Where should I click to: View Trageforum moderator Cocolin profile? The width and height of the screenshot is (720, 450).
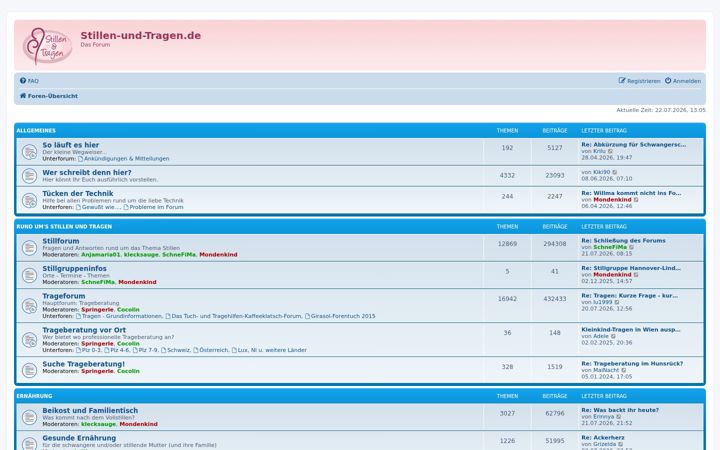click(129, 310)
